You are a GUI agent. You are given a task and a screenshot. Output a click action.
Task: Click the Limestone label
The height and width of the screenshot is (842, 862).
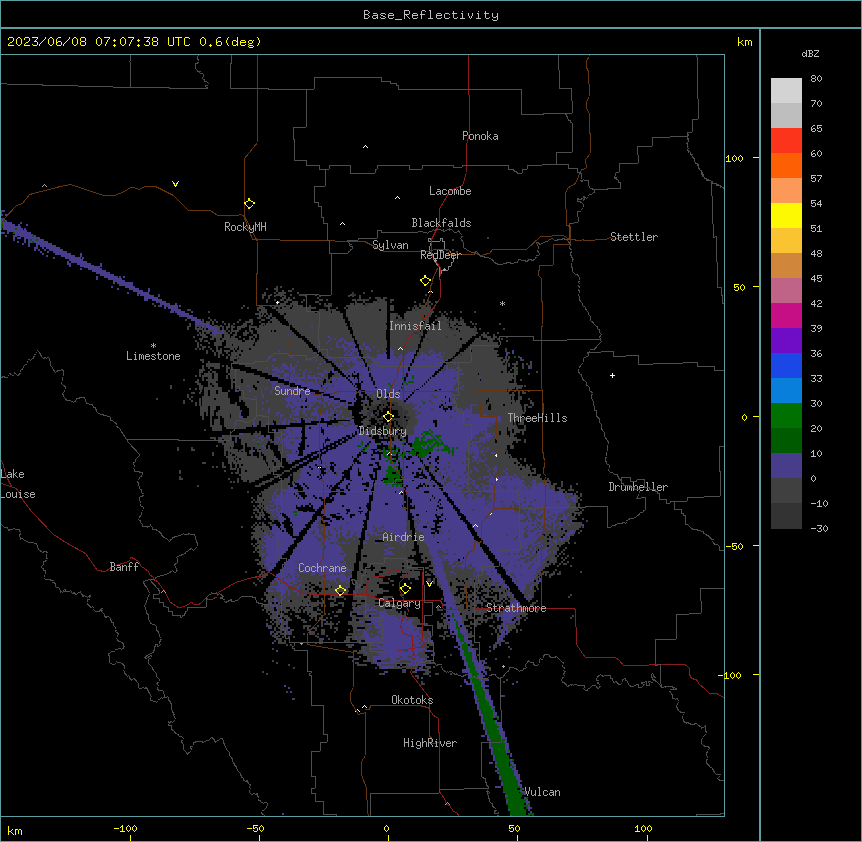(x=153, y=356)
